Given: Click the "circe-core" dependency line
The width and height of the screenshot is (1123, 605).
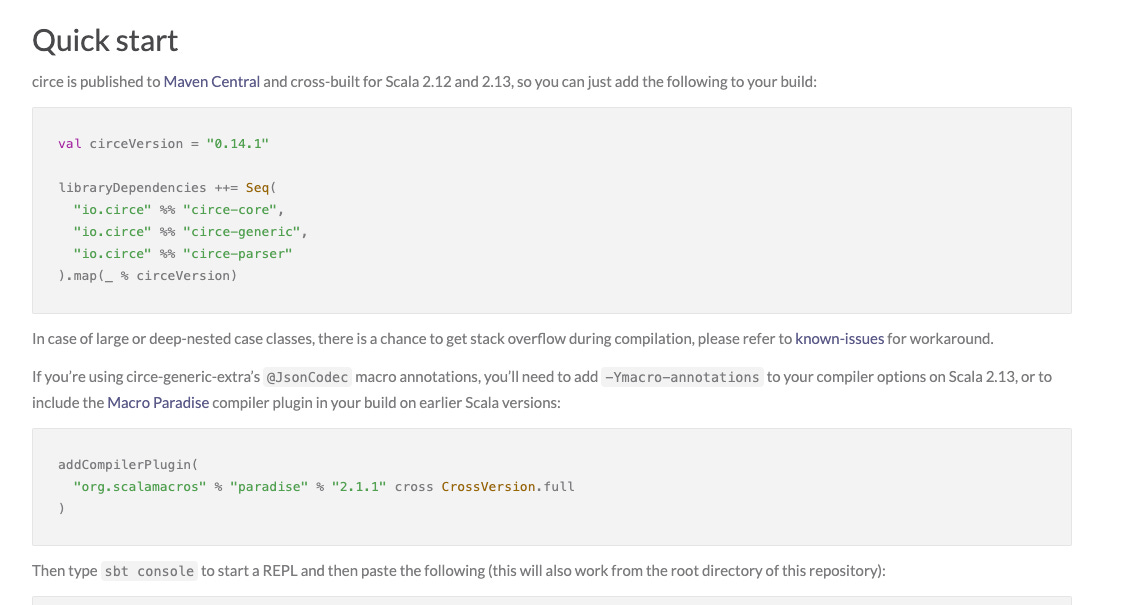Looking at the screenshot, I should pos(178,210).
